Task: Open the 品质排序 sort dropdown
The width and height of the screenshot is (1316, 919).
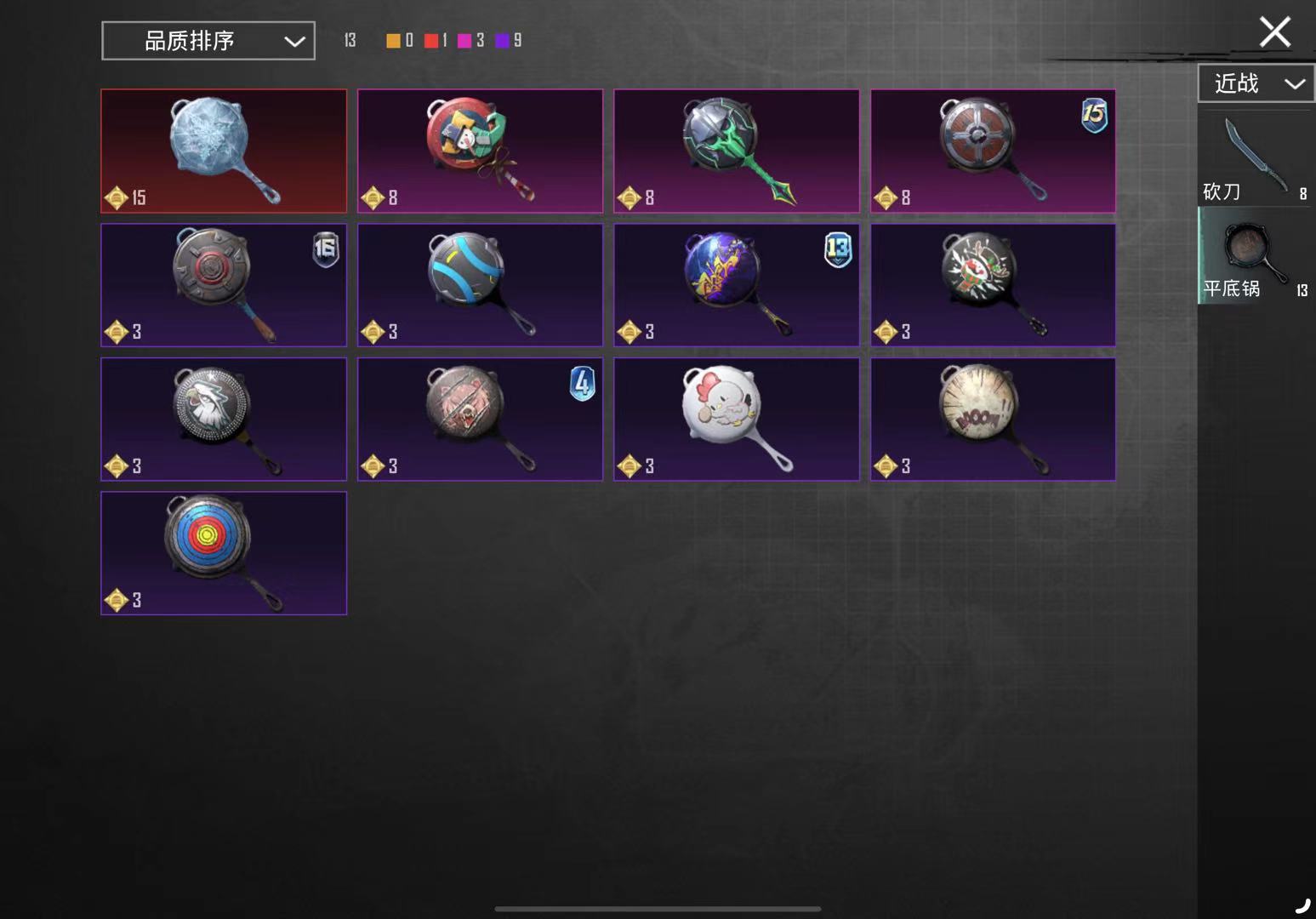Action: 208,41
